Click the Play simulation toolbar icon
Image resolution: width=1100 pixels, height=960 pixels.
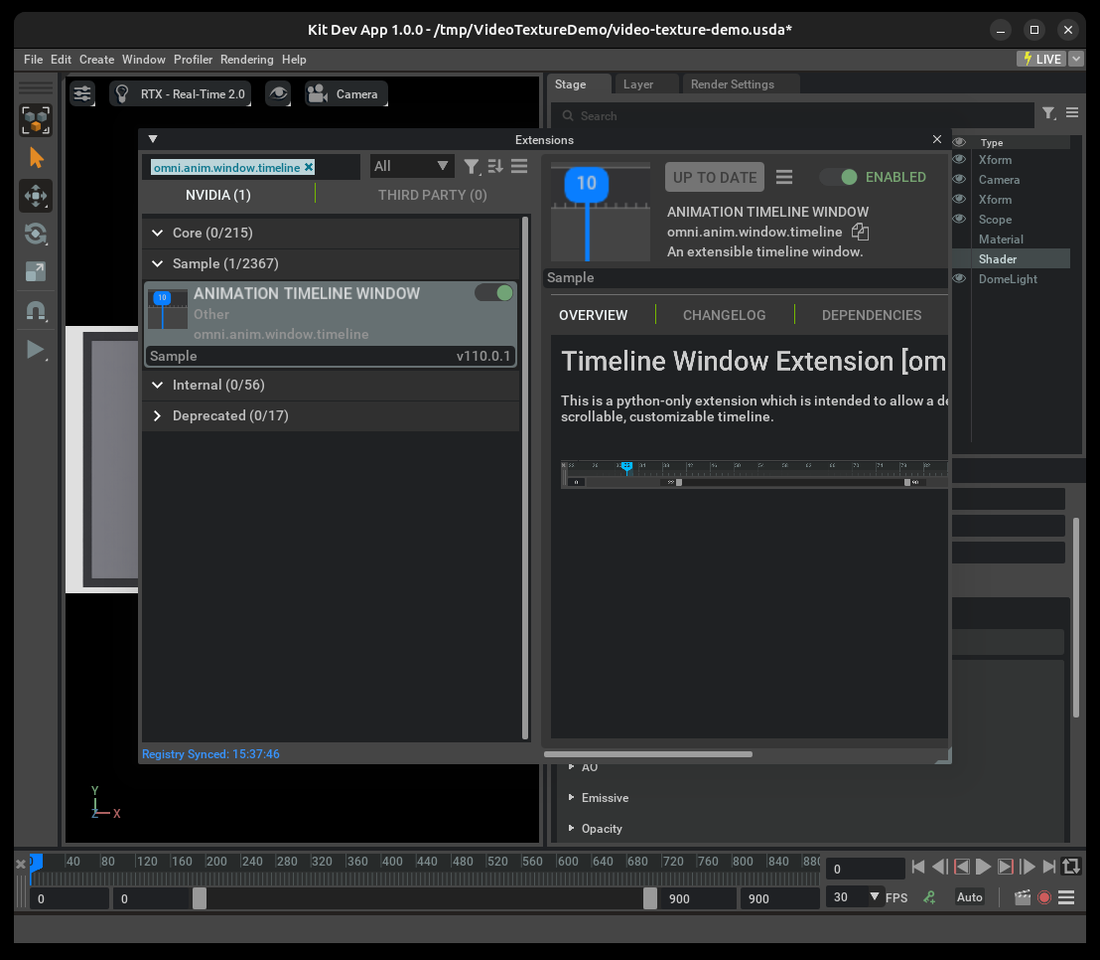(36, 349)
